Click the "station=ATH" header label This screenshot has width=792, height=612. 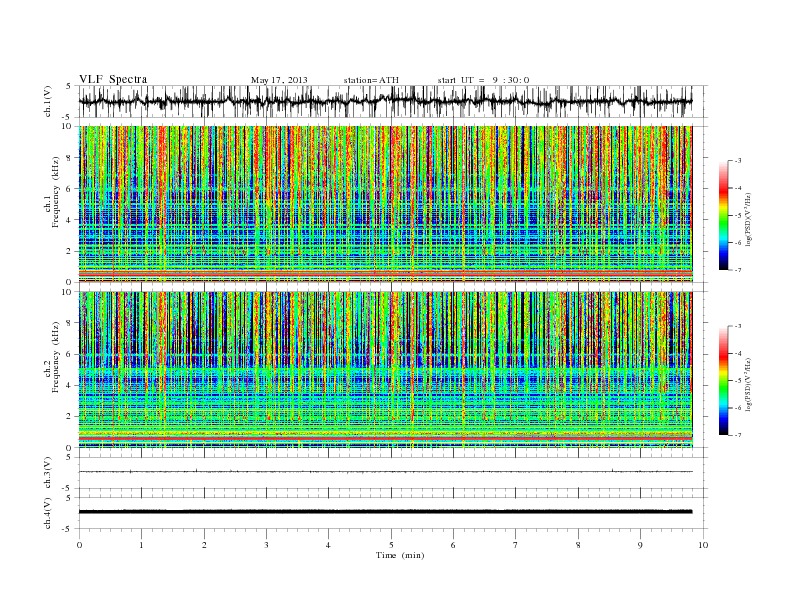coord(371,80)
